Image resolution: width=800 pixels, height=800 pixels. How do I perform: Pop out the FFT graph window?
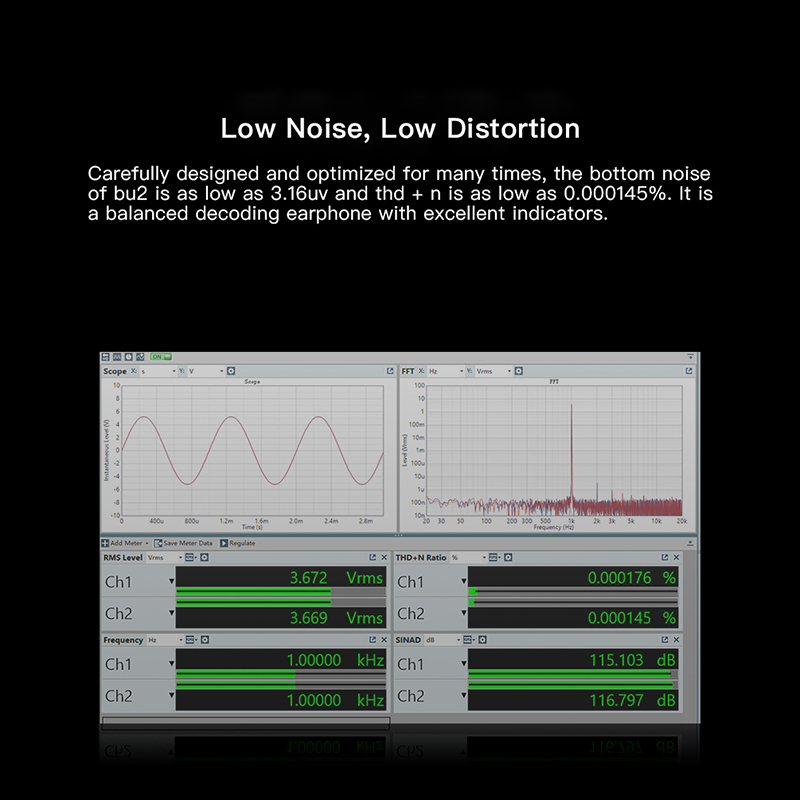689,371
